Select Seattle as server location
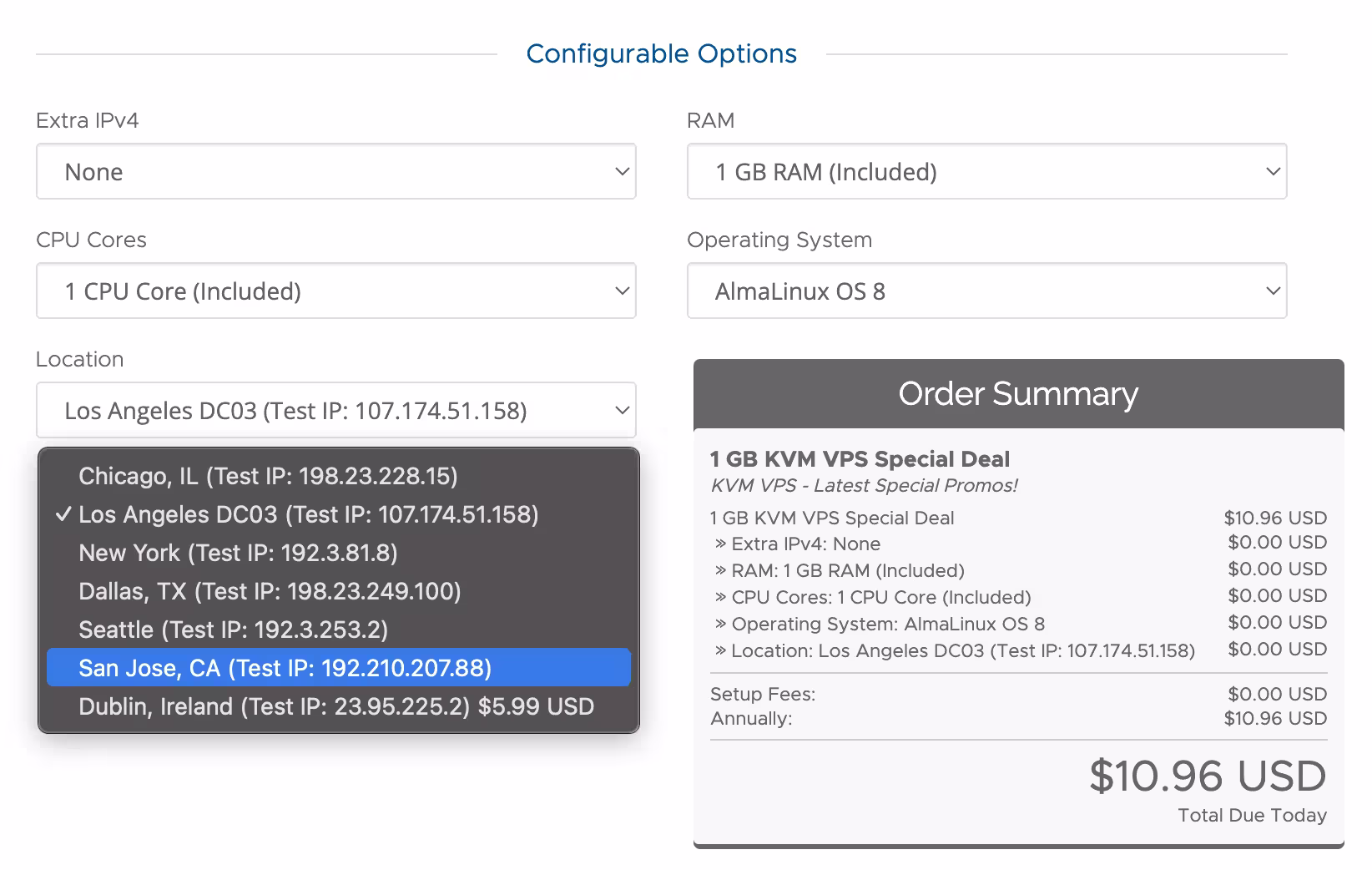This screenshot has width=1372, height=870. pyautogui.click(x=233, y=630)
